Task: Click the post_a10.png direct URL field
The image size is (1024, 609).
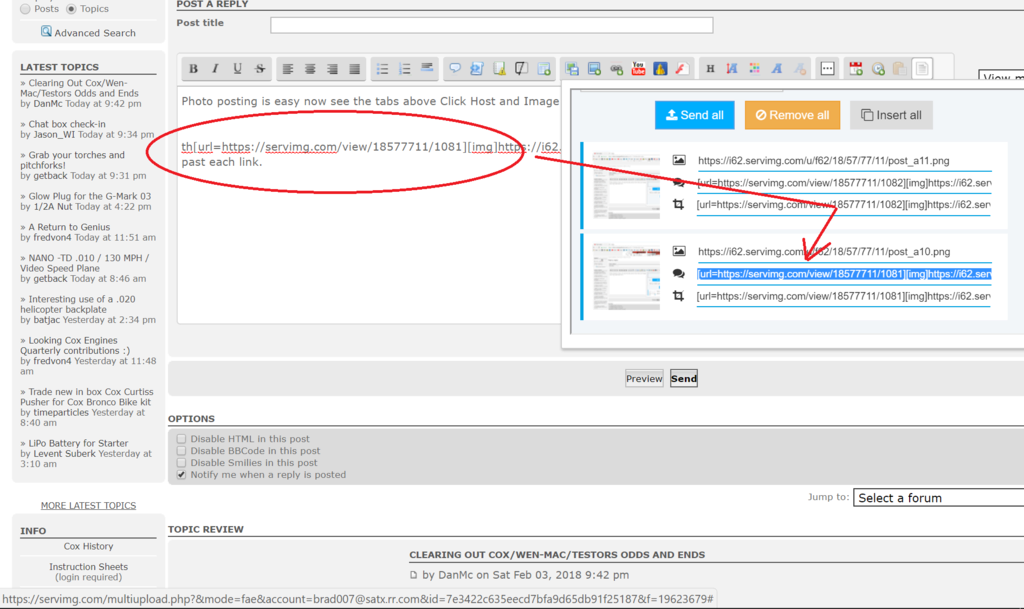Action: point(844,252)
